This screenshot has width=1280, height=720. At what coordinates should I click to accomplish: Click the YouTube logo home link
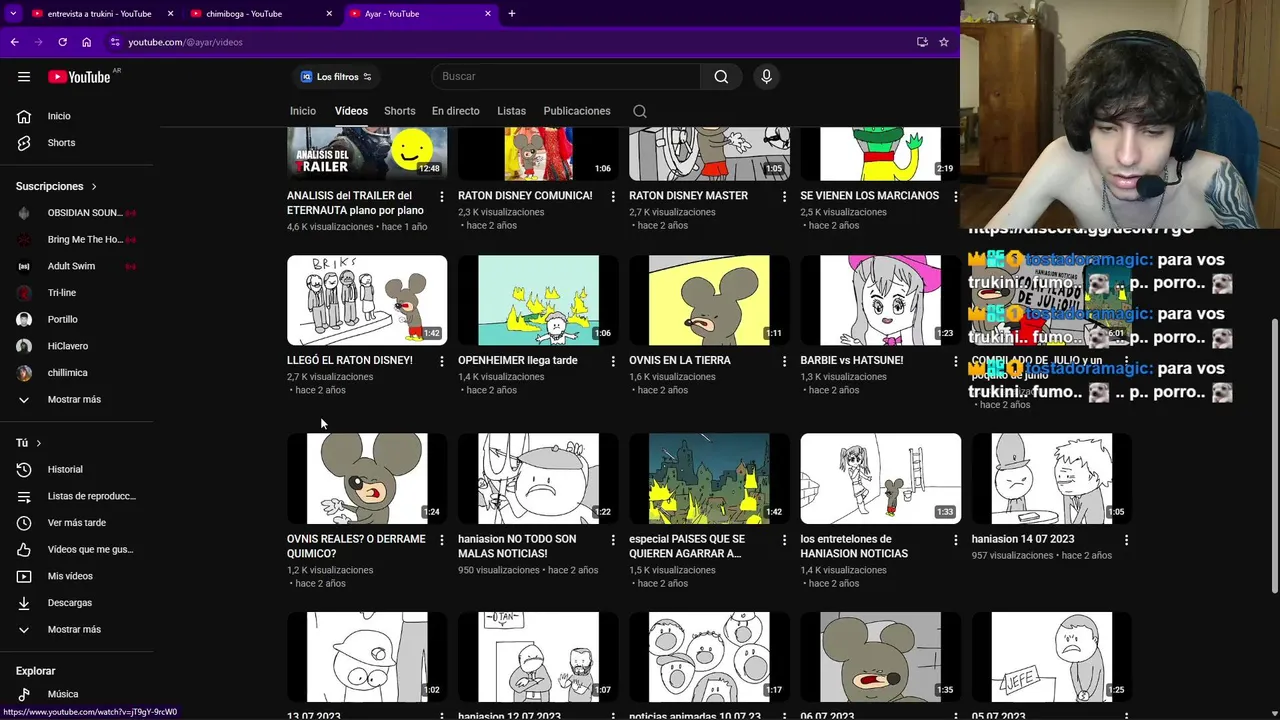(x=79, y=77)
